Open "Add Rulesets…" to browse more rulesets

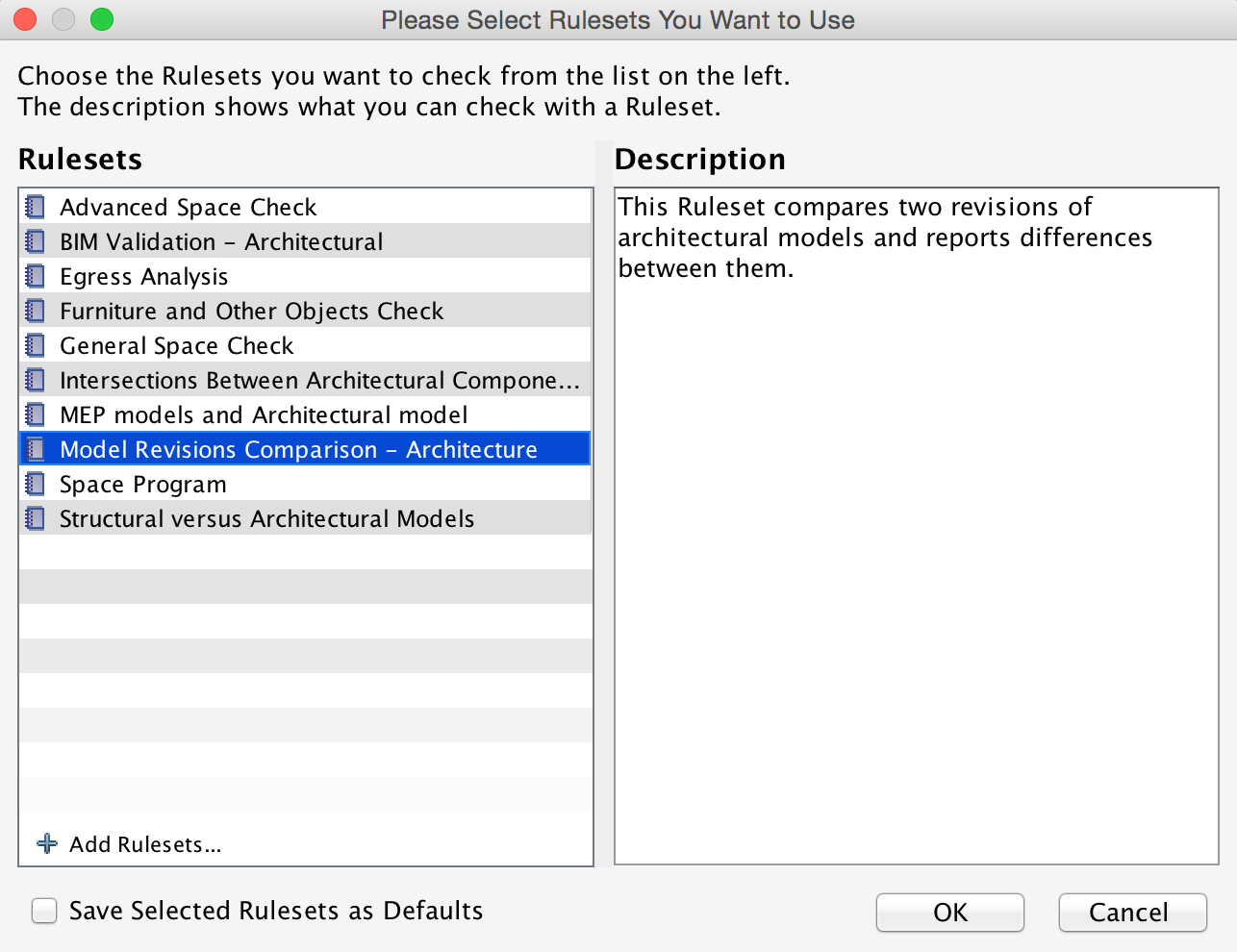point(144,843)
